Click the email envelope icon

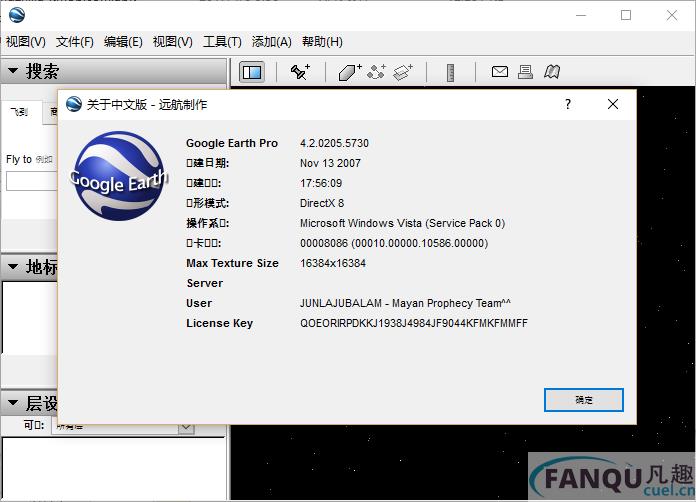500,71
